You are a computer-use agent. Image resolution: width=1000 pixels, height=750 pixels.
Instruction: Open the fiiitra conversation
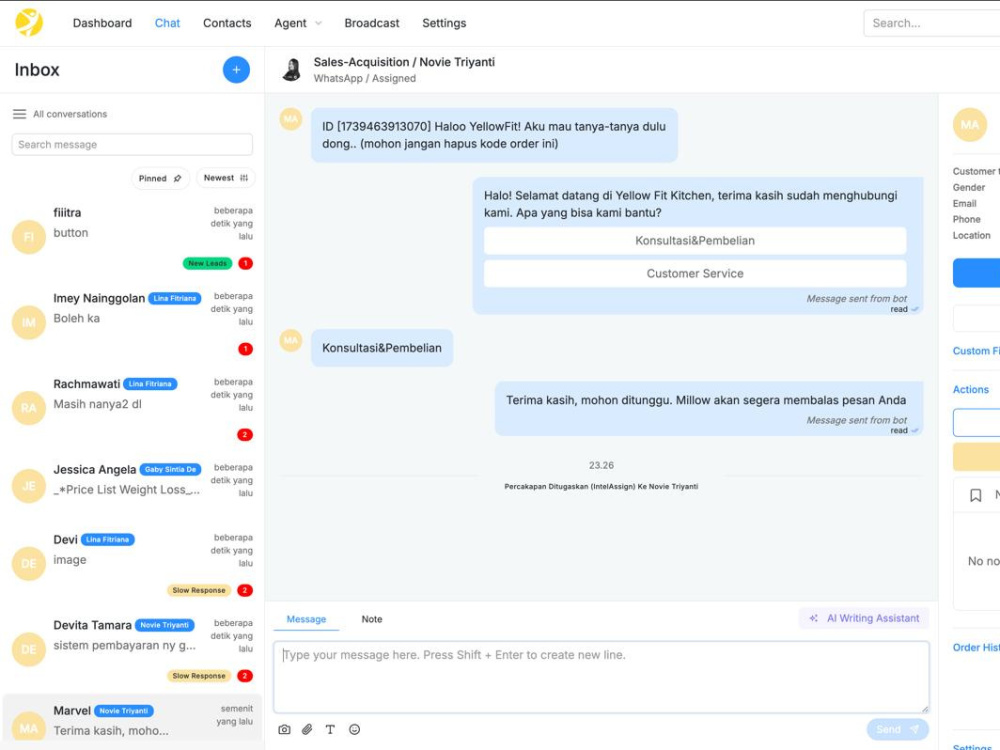pos(132,237)
